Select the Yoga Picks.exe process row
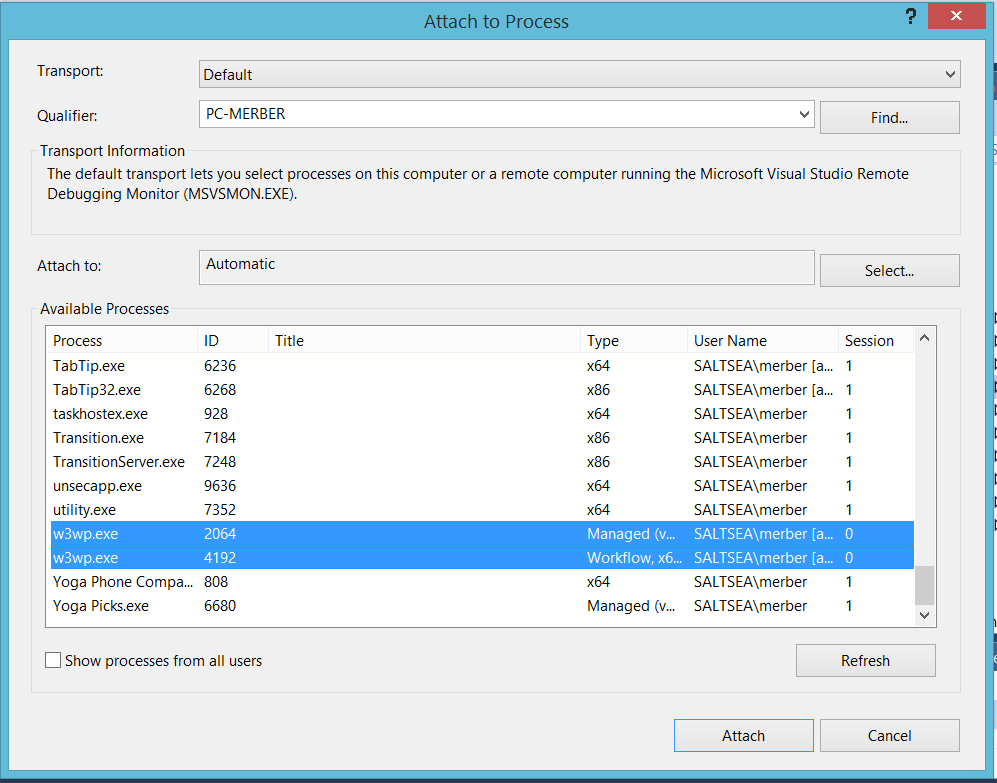Viewport: 997px width, 783px height. point(481,606)
